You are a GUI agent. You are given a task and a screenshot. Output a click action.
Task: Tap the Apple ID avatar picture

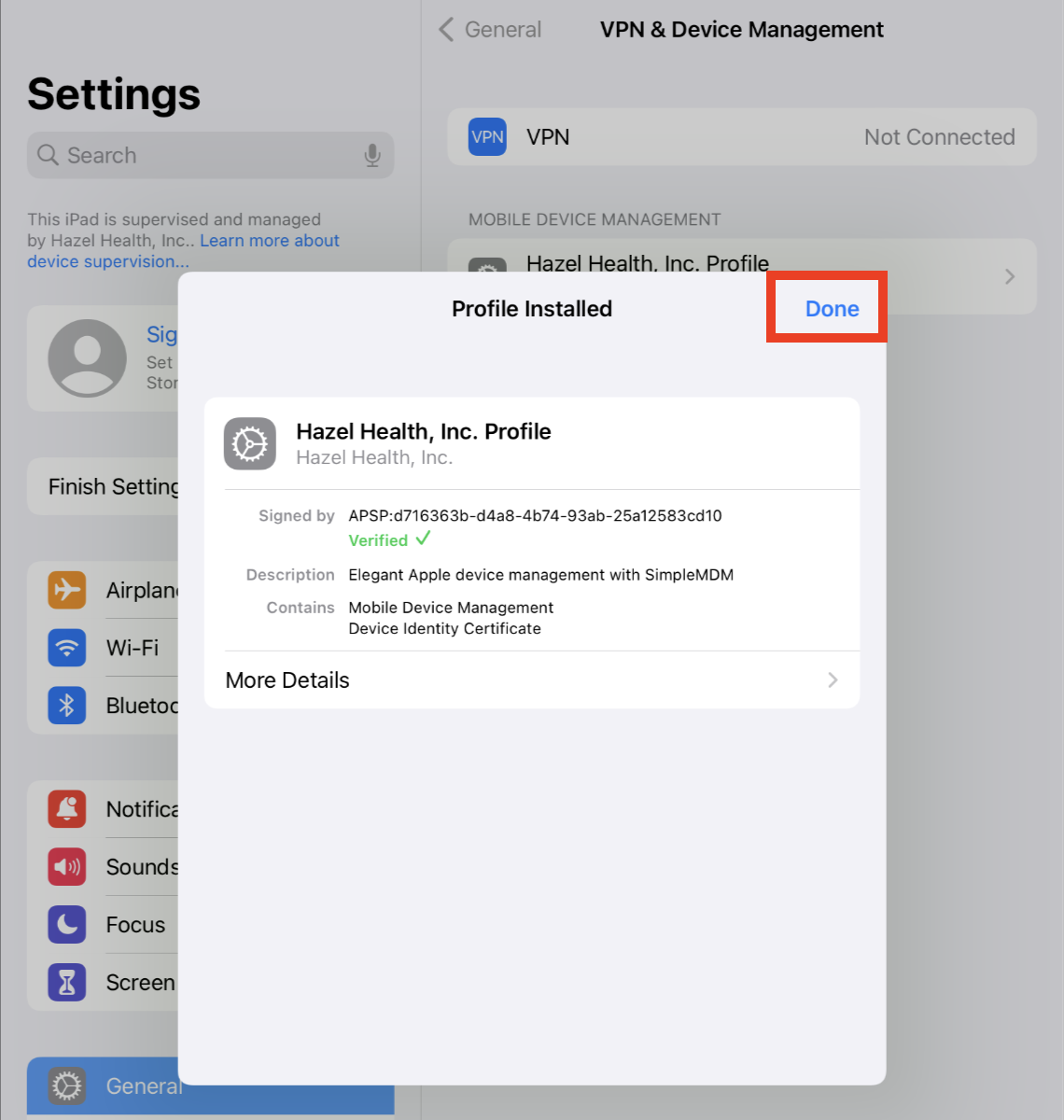88,358
